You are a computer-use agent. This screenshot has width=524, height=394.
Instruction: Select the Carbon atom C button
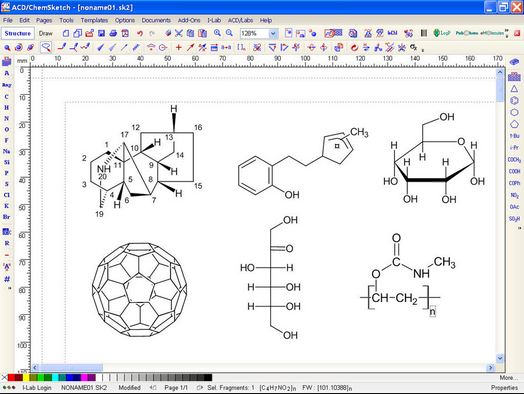click(6, 97)
